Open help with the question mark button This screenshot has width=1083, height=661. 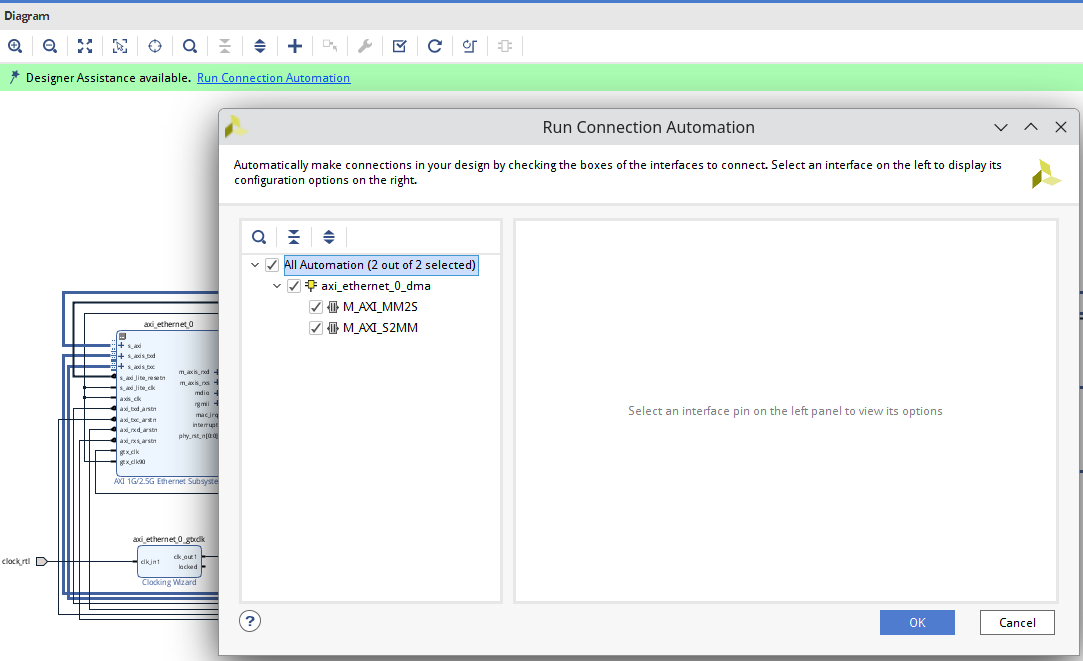tap(250, 621)
